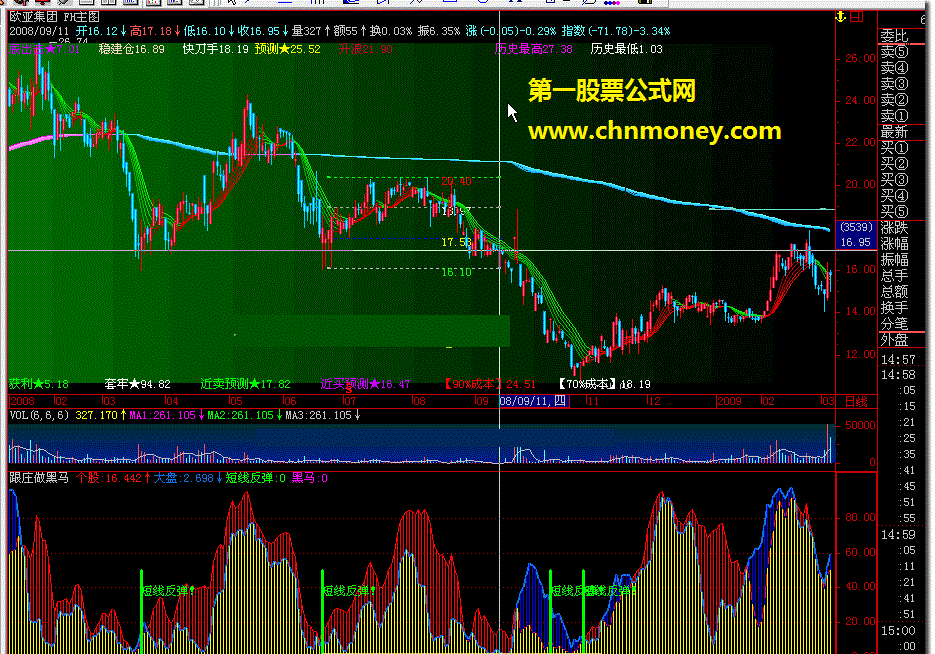Jump to the 04 month marker on timeline

172,401
